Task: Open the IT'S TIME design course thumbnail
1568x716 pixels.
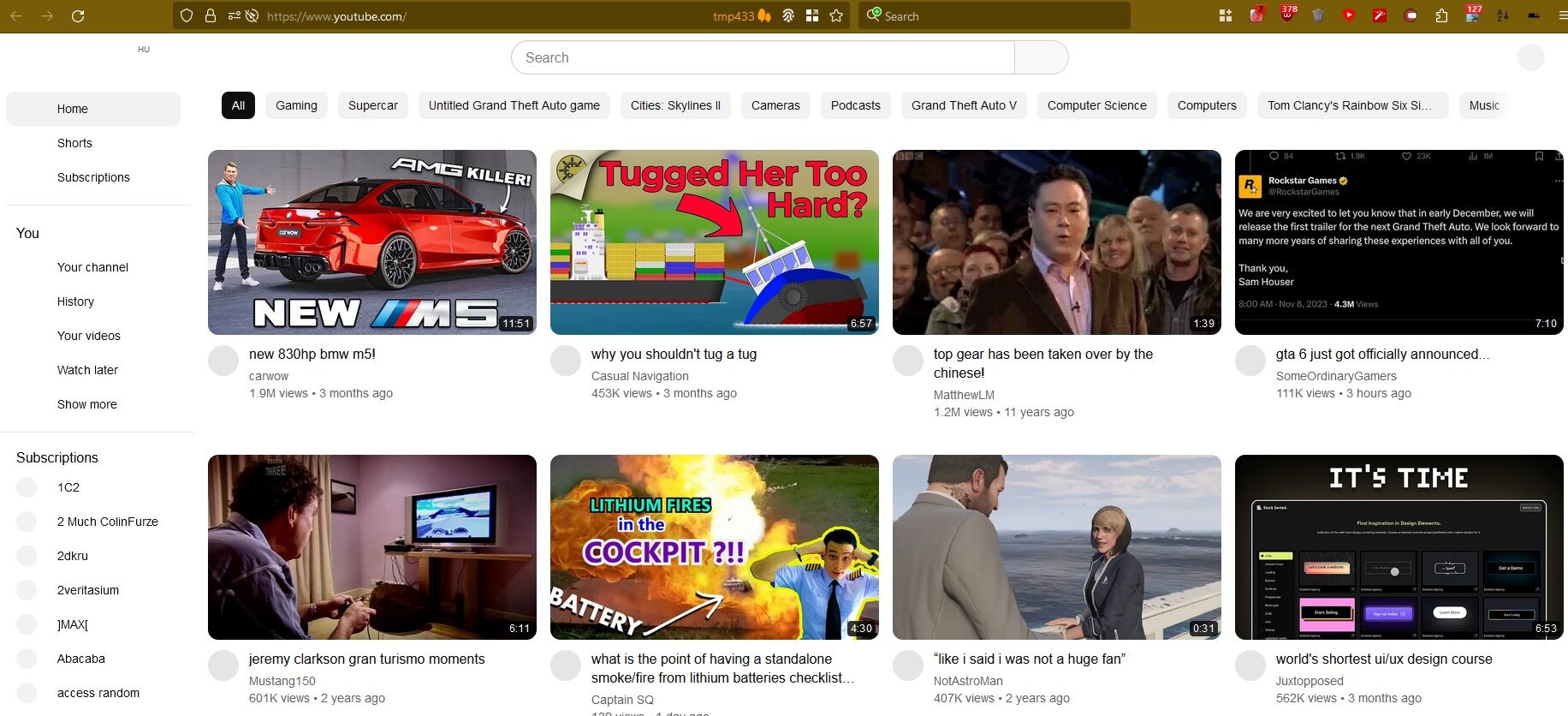Action: click(x=1399, y=547)
